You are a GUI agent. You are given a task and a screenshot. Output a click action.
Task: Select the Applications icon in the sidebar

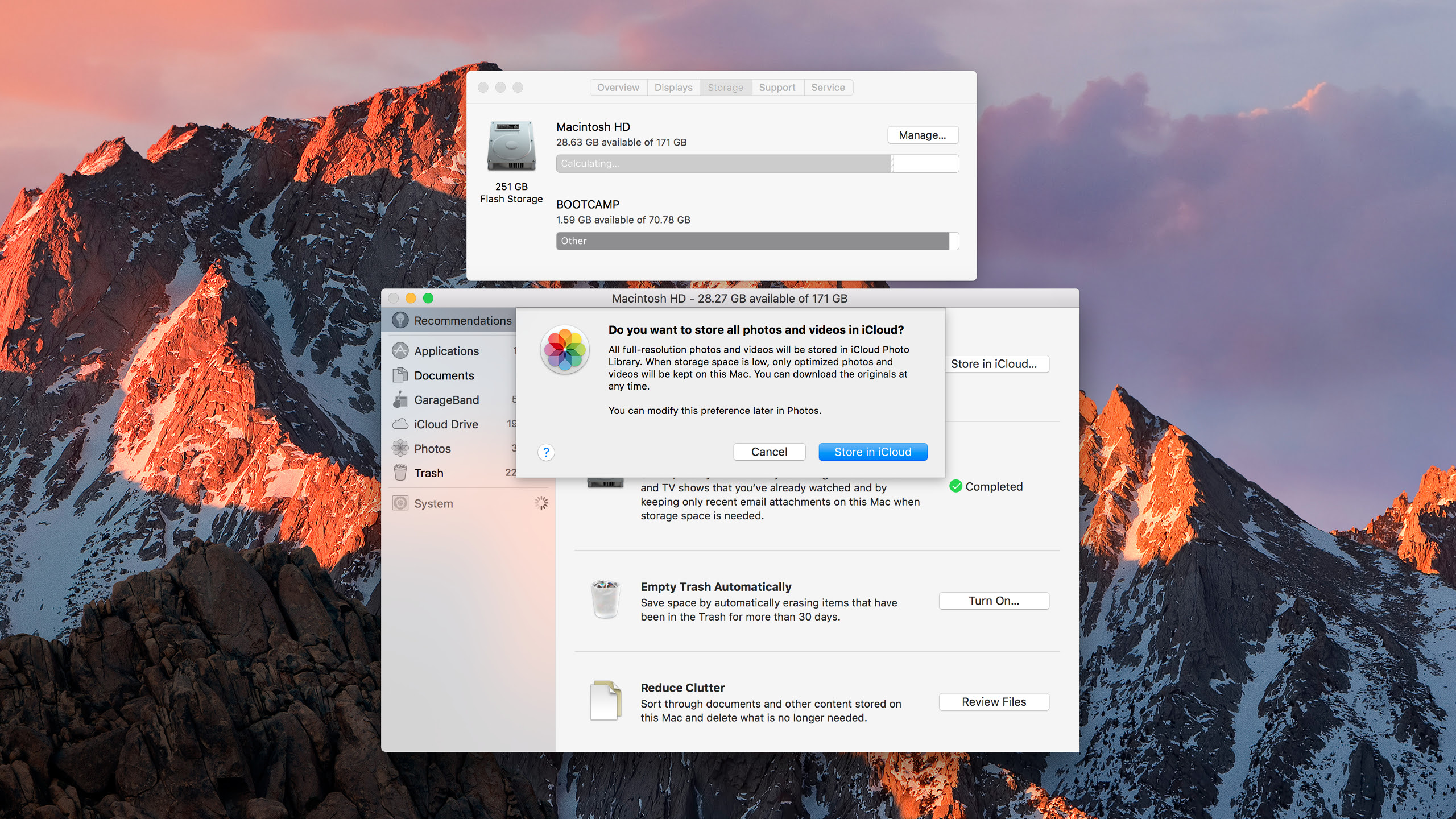click(x=400, y=351)
